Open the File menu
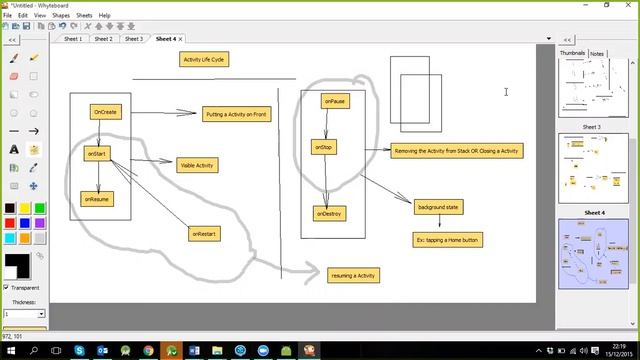The width and height of the screenshot is (640, 360). pyautogui.click(x=7, y=16)
